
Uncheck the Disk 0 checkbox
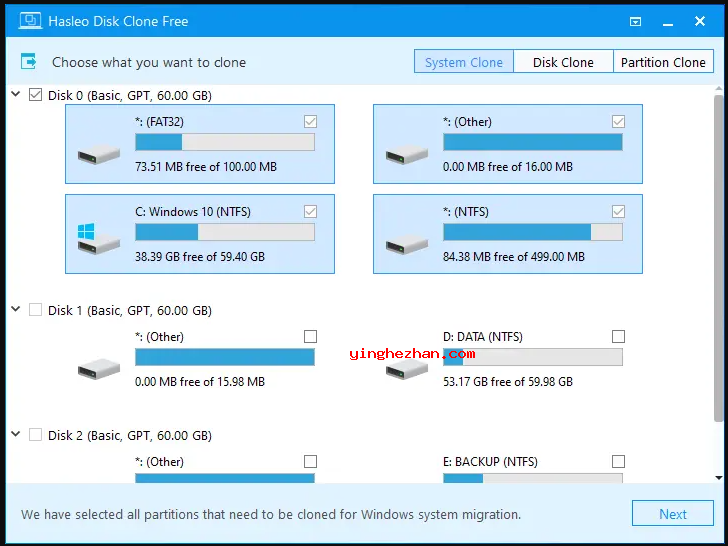click(x=36, y=95)
